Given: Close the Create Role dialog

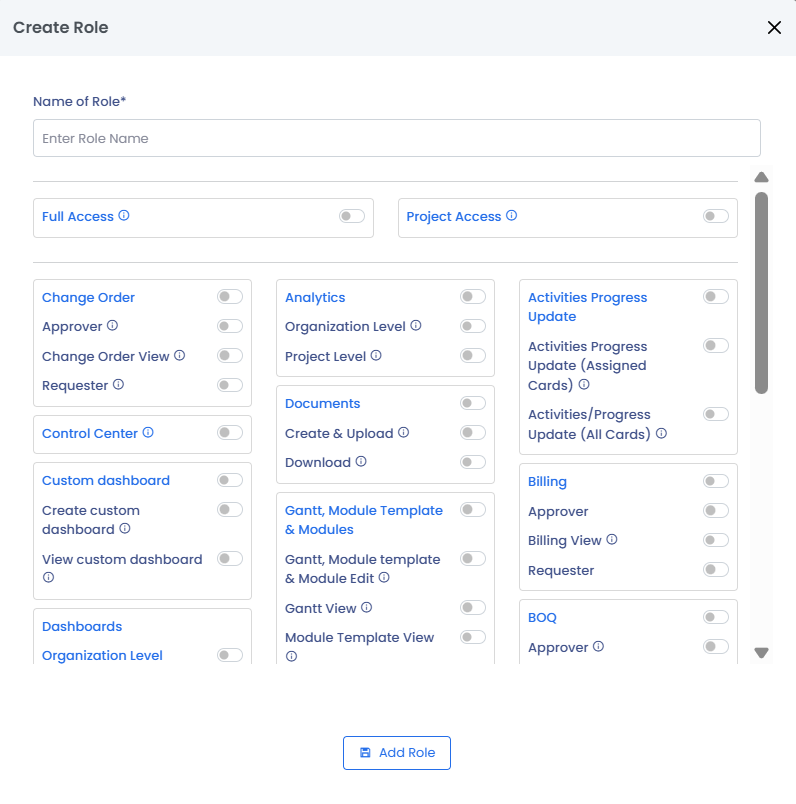Looking at the screenshot, I should [774, 28].
